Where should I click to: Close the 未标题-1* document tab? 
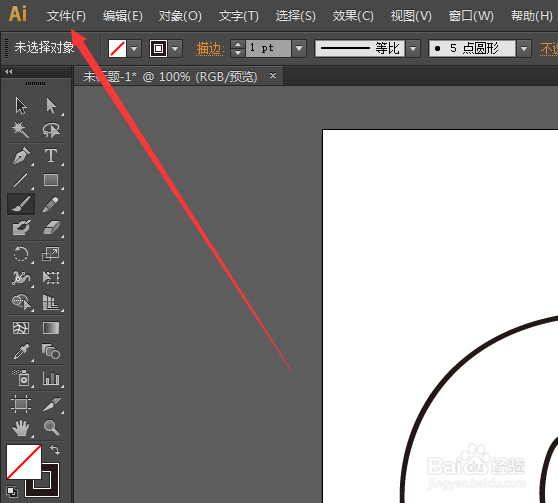(x=273, y=75)
